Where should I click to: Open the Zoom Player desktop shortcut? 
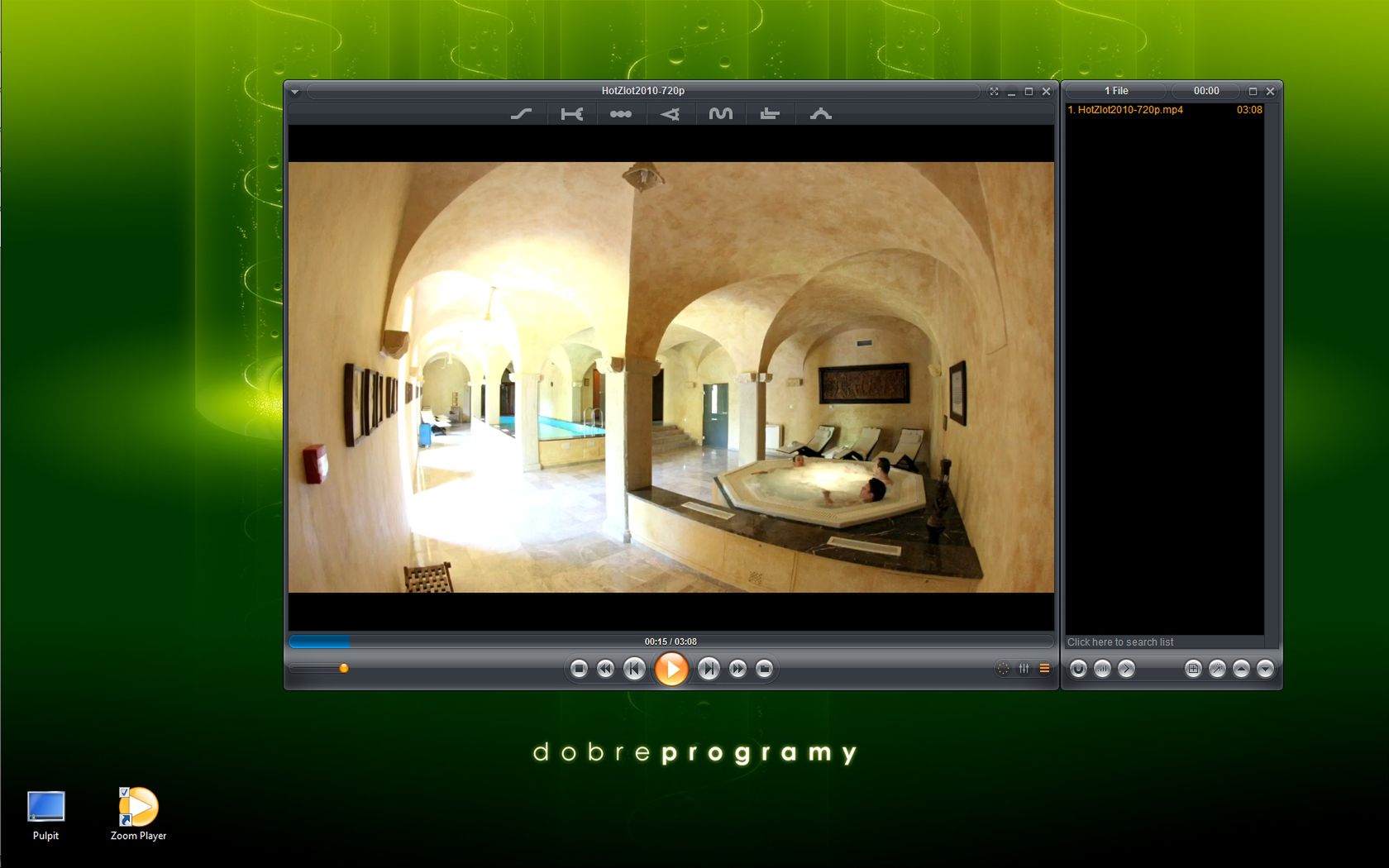click(x=138, y=813)
